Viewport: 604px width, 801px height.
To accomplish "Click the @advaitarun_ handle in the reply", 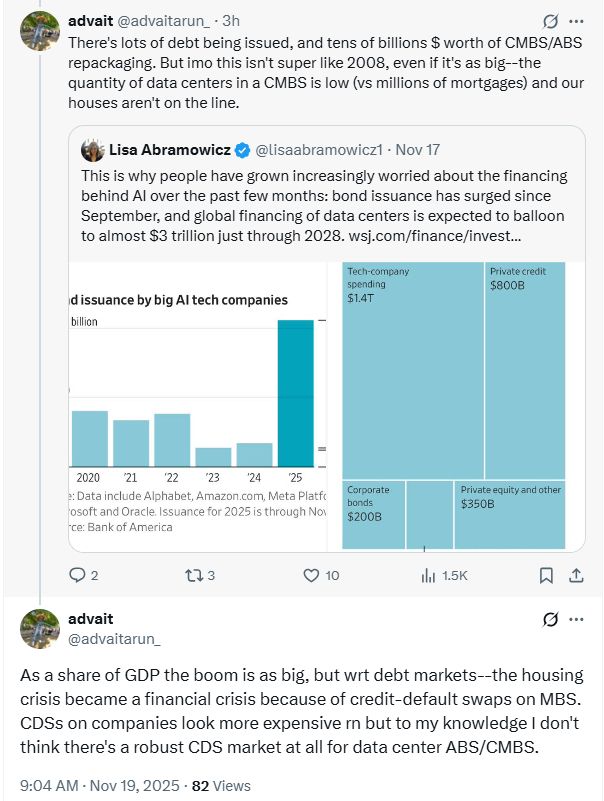I will (114, 638).
